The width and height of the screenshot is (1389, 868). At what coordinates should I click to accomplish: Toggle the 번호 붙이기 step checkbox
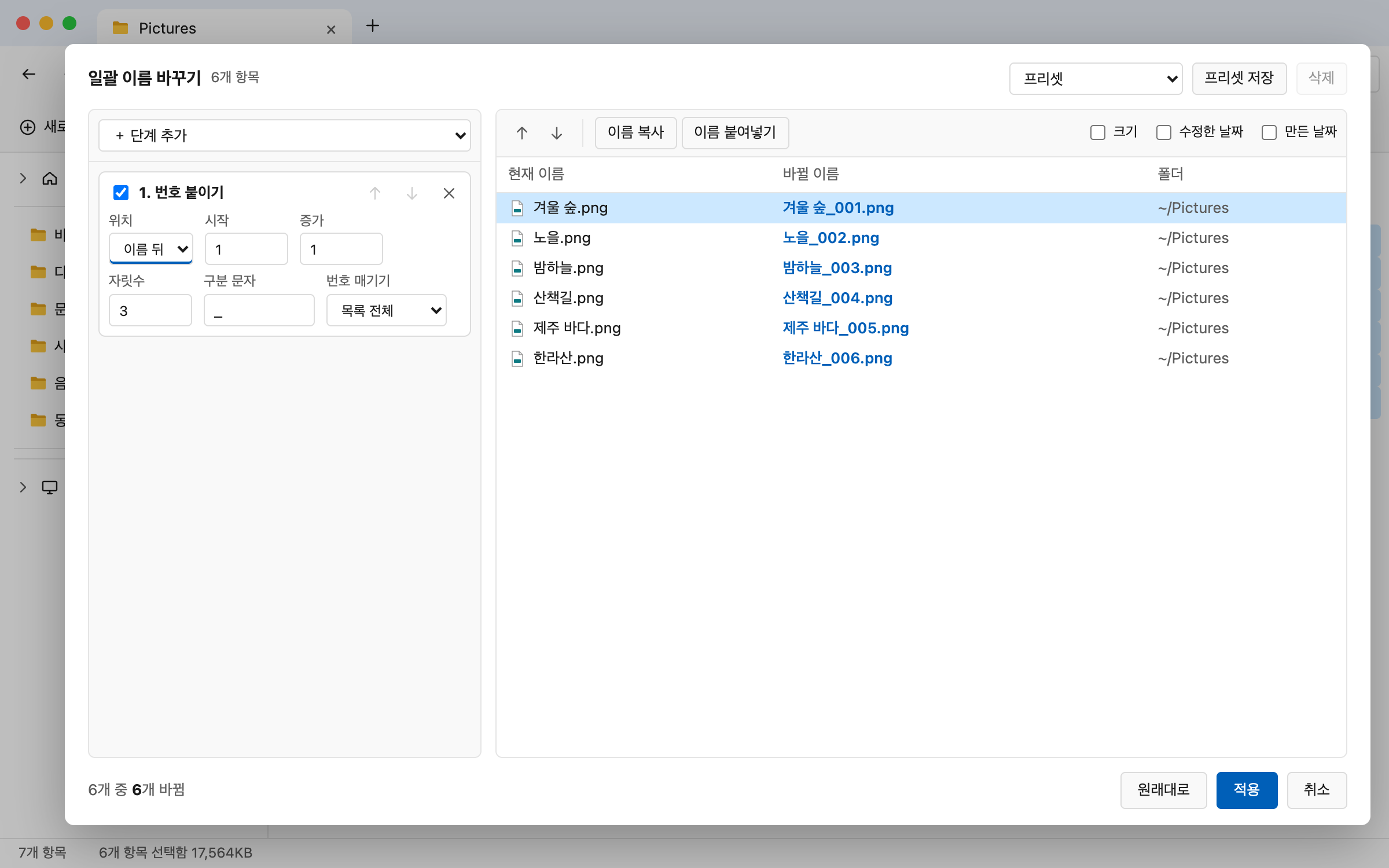tap(121, 193)
